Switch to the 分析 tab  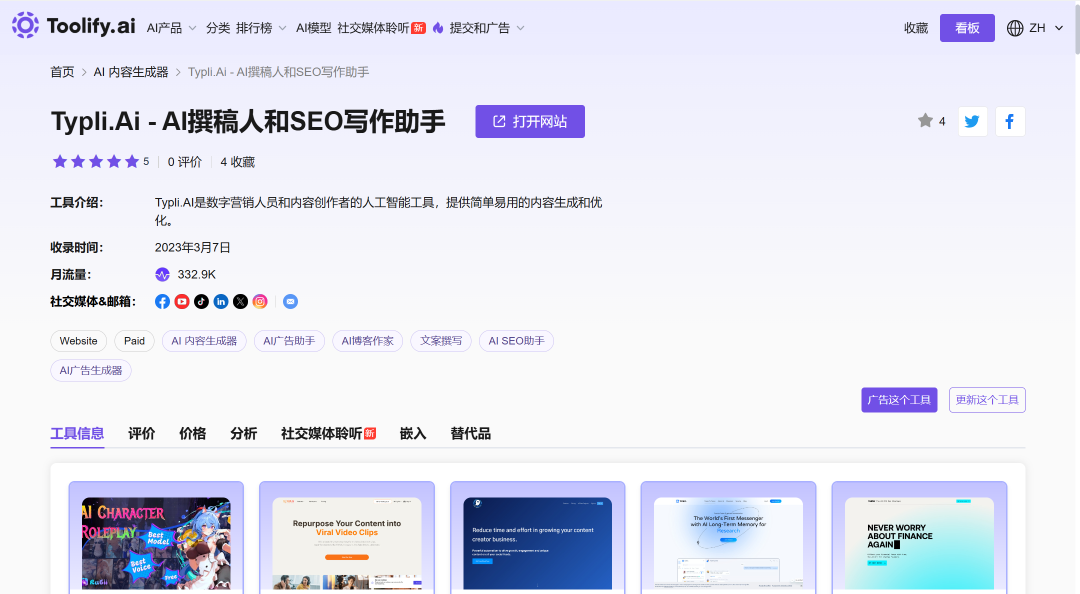click(x=244, y=433)
